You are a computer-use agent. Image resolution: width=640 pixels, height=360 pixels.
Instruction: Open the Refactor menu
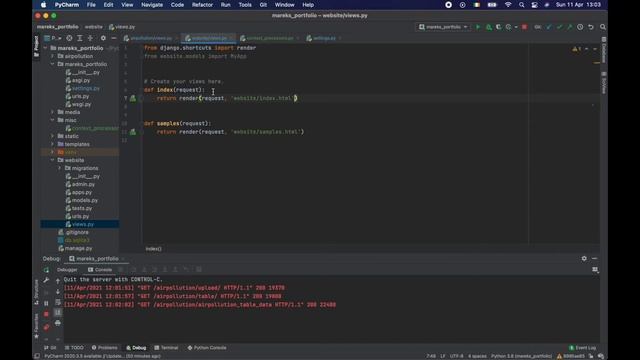click(x=202, y=5)
